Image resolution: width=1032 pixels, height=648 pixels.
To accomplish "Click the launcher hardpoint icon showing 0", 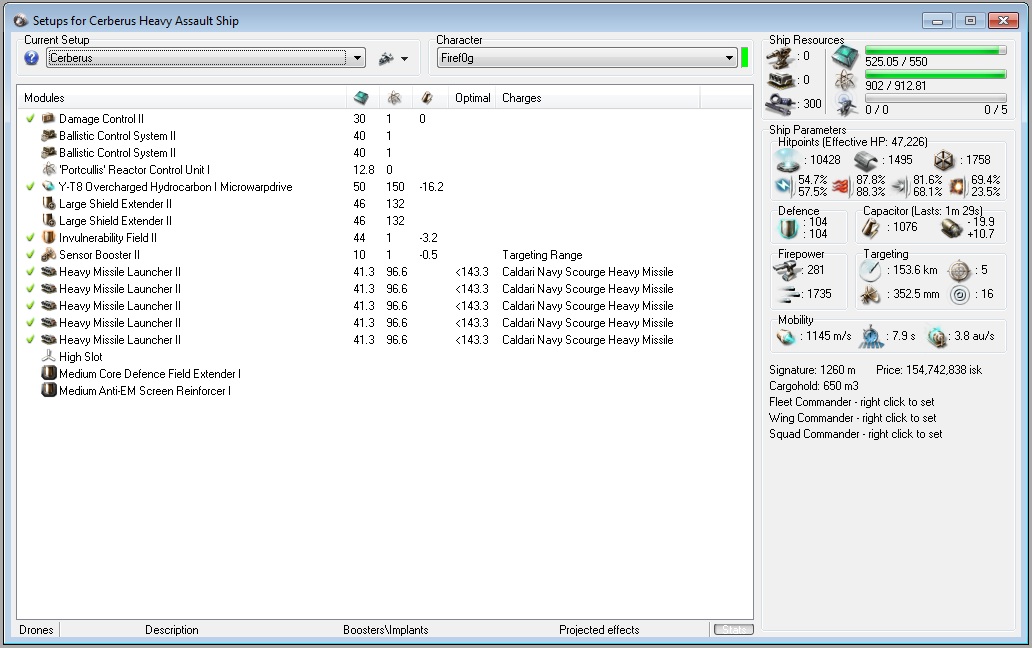I will point(781,80).
